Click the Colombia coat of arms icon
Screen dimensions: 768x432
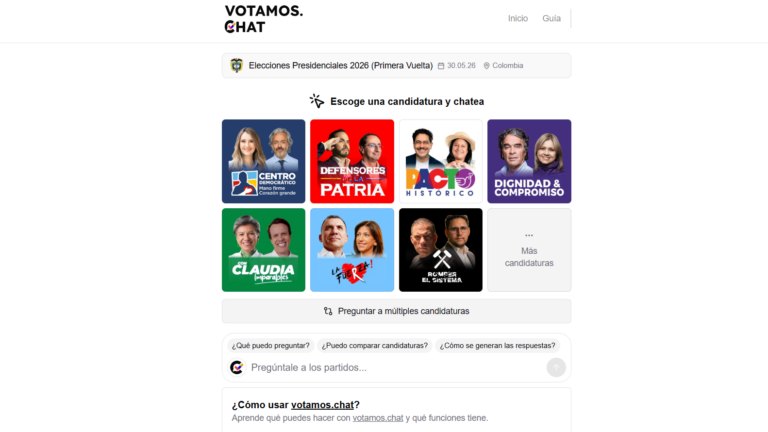[237, 66]
